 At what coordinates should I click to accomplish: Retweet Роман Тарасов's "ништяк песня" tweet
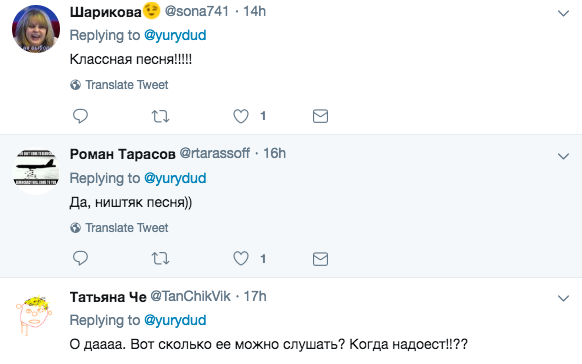coord(160,259)
